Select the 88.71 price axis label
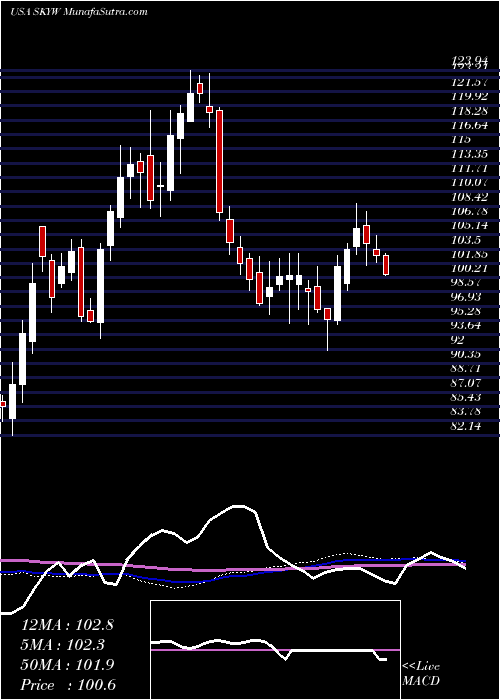The width and height of the screenshot is (500, 700). (x=467, y=369)
